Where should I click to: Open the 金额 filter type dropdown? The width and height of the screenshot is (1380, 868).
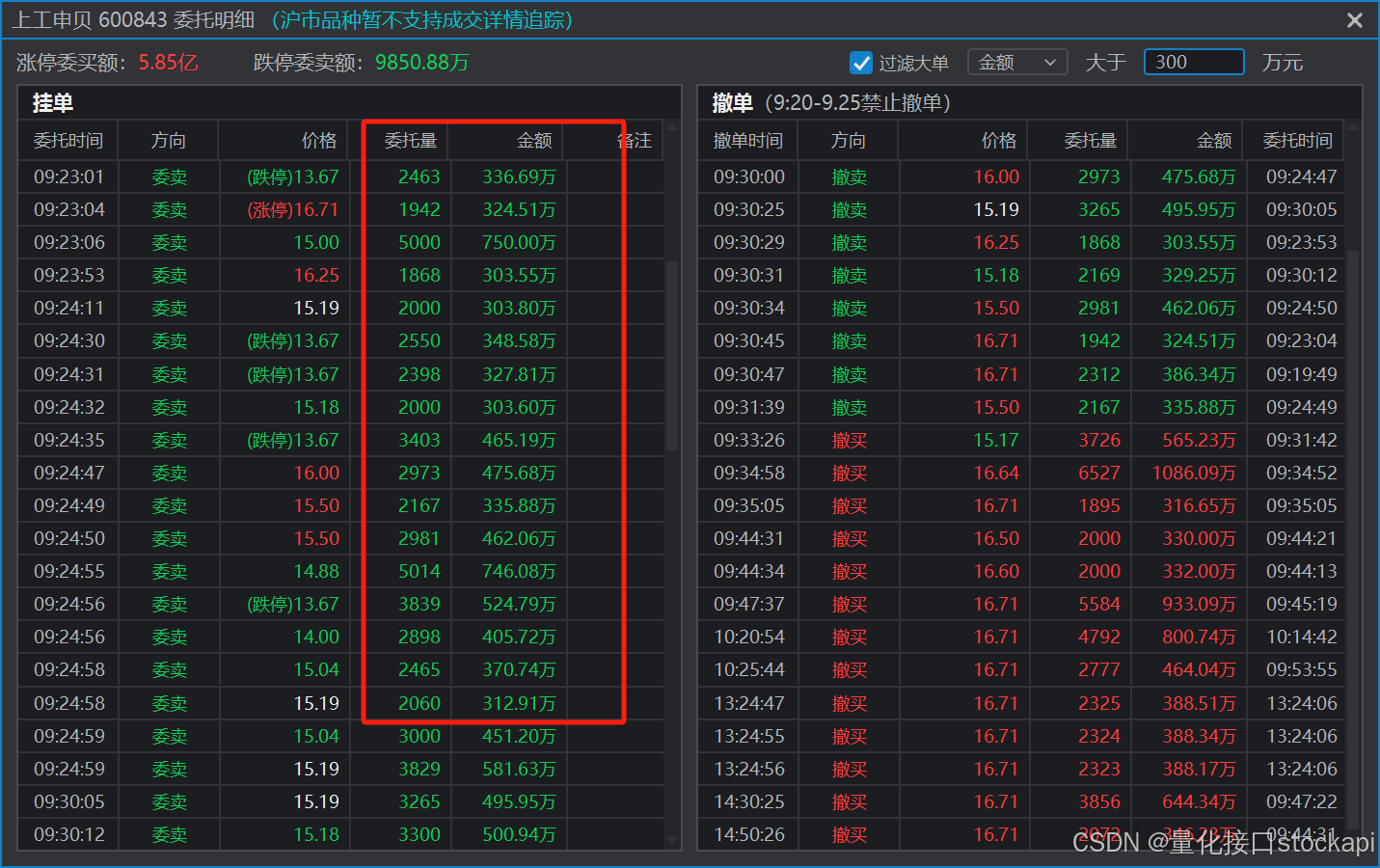[1016, 63]
